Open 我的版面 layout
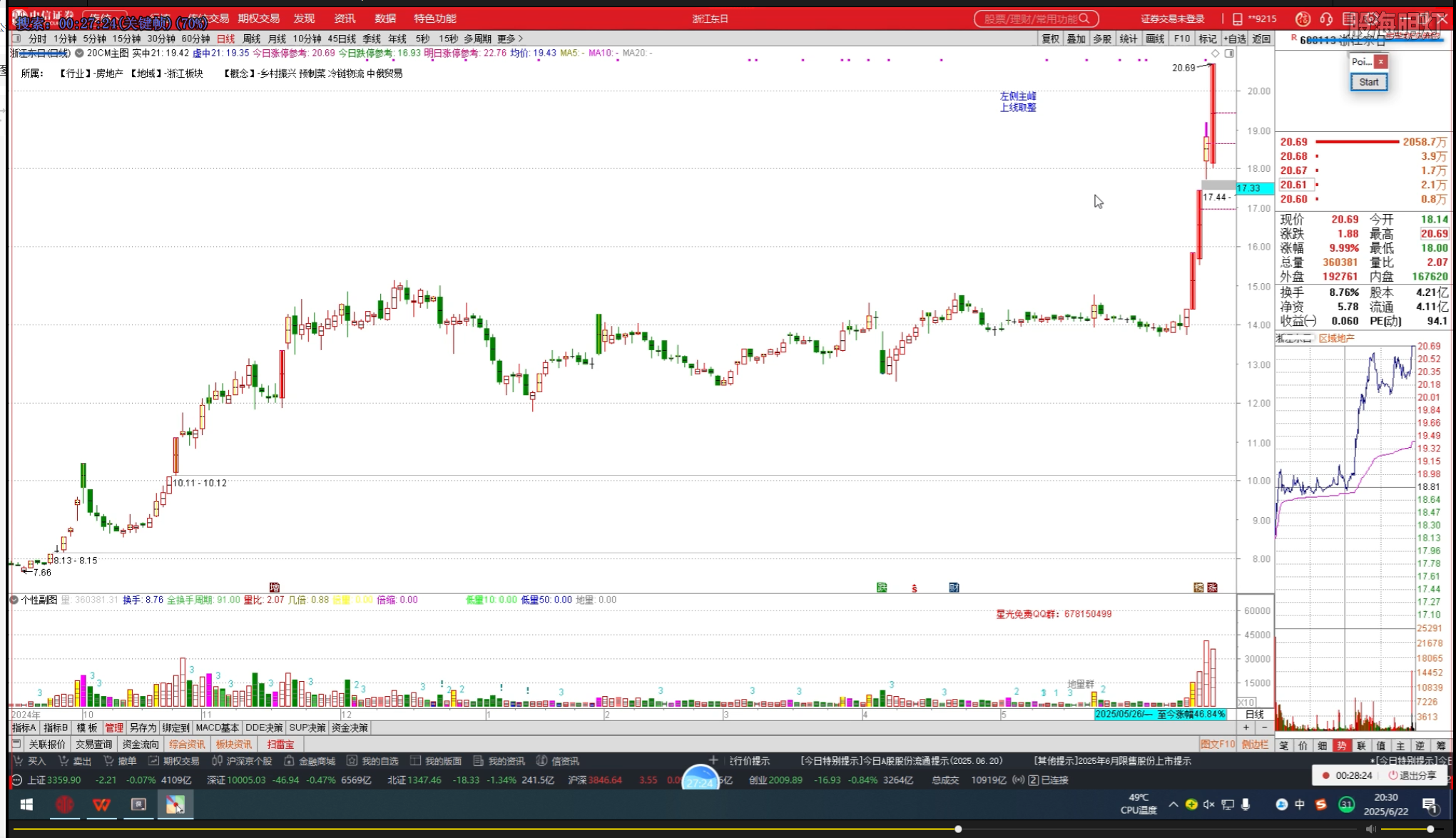Screen dimensions: 1456x838 tap(436, 761)
